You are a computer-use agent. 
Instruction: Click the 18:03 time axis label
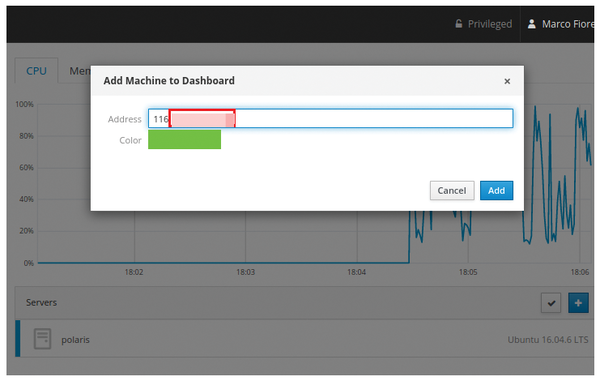click(245, 272)
